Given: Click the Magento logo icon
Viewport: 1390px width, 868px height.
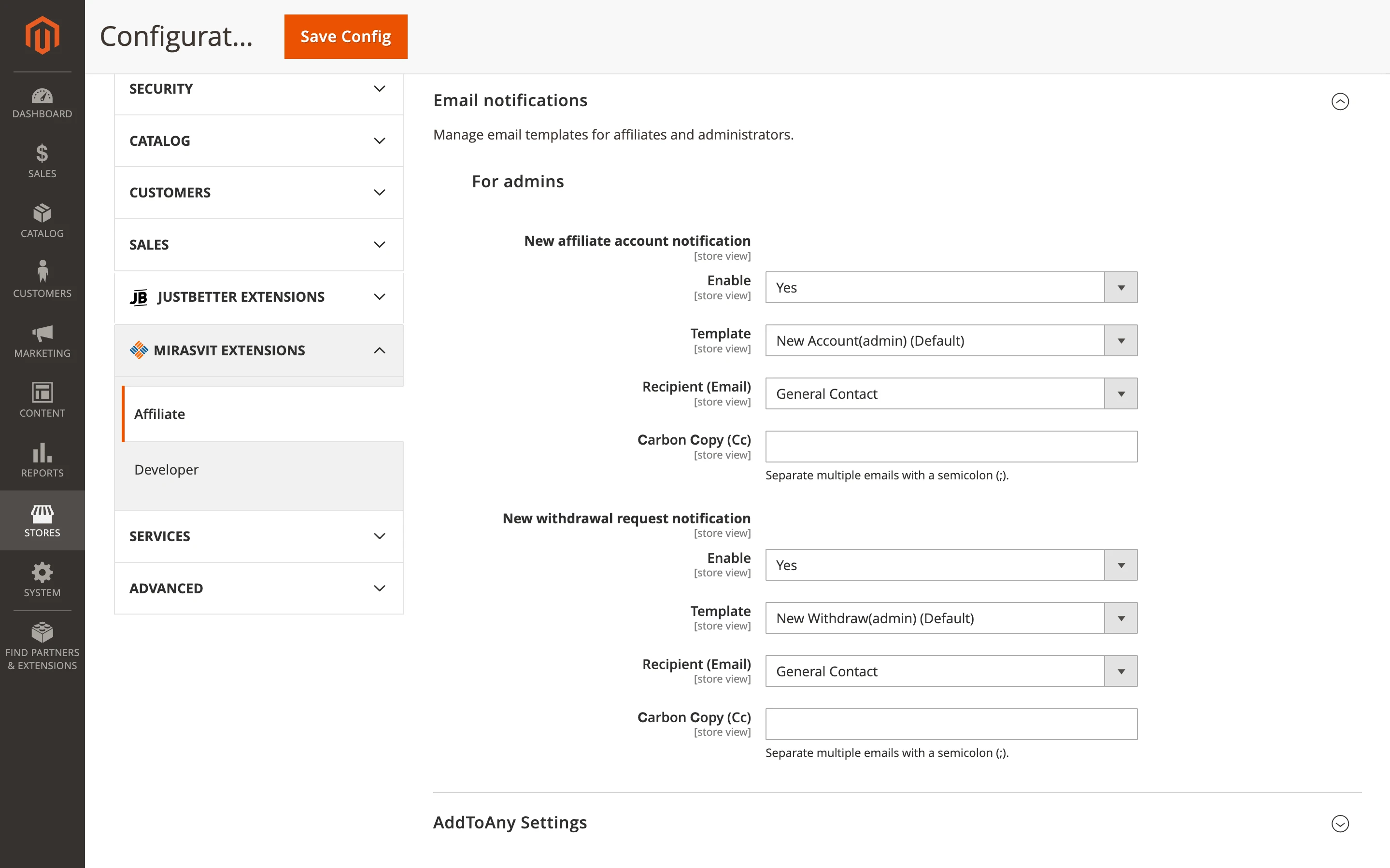Looking at the screenshot, I should click(x=42, y=36).
